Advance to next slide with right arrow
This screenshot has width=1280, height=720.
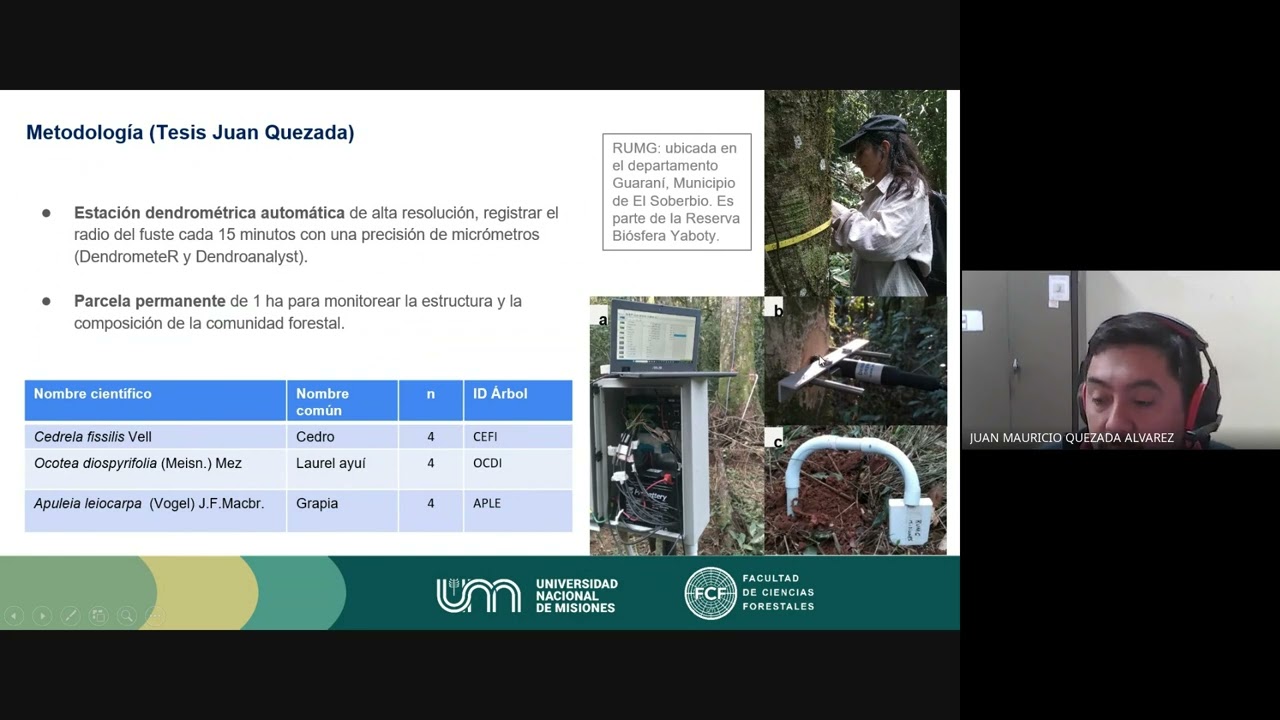click(x=42, y=616)
